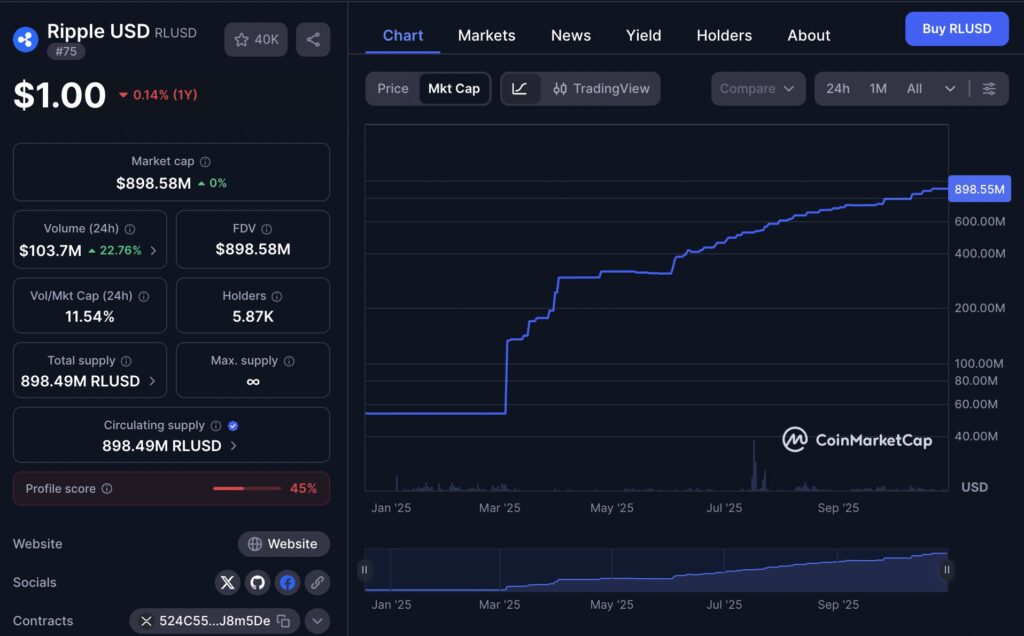Viewport: 1024px width, 636px height.
Task: Open the Website link button
Action: pos(283,544)
